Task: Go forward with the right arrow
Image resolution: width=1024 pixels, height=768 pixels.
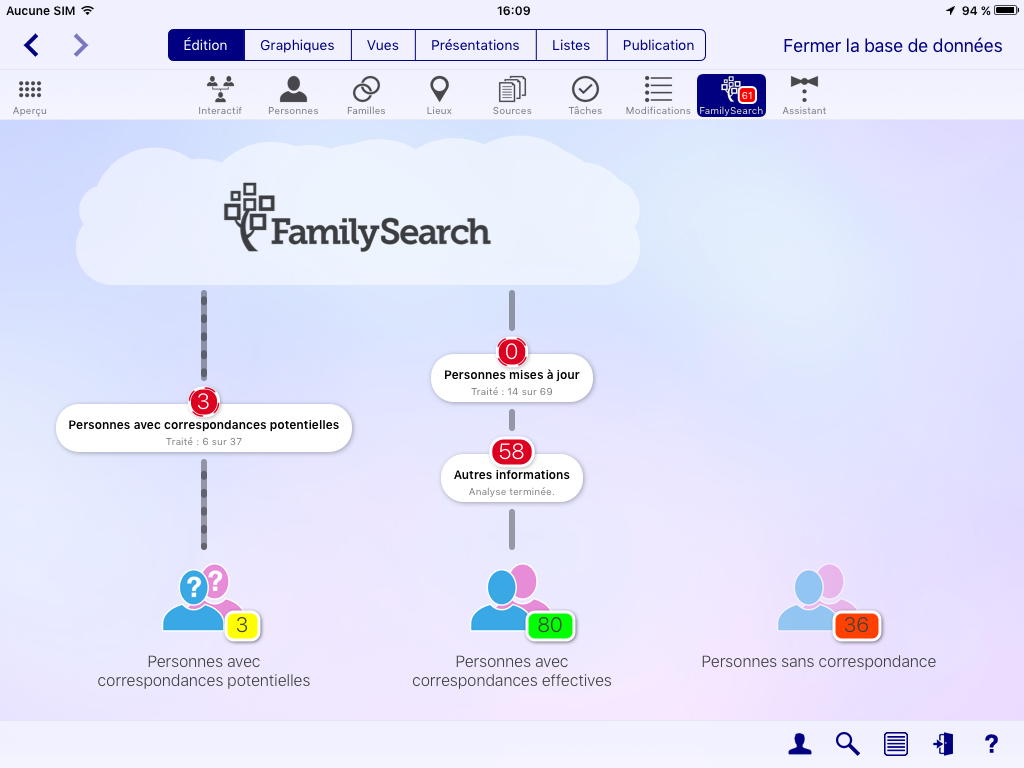Action: tap(80, 45)
